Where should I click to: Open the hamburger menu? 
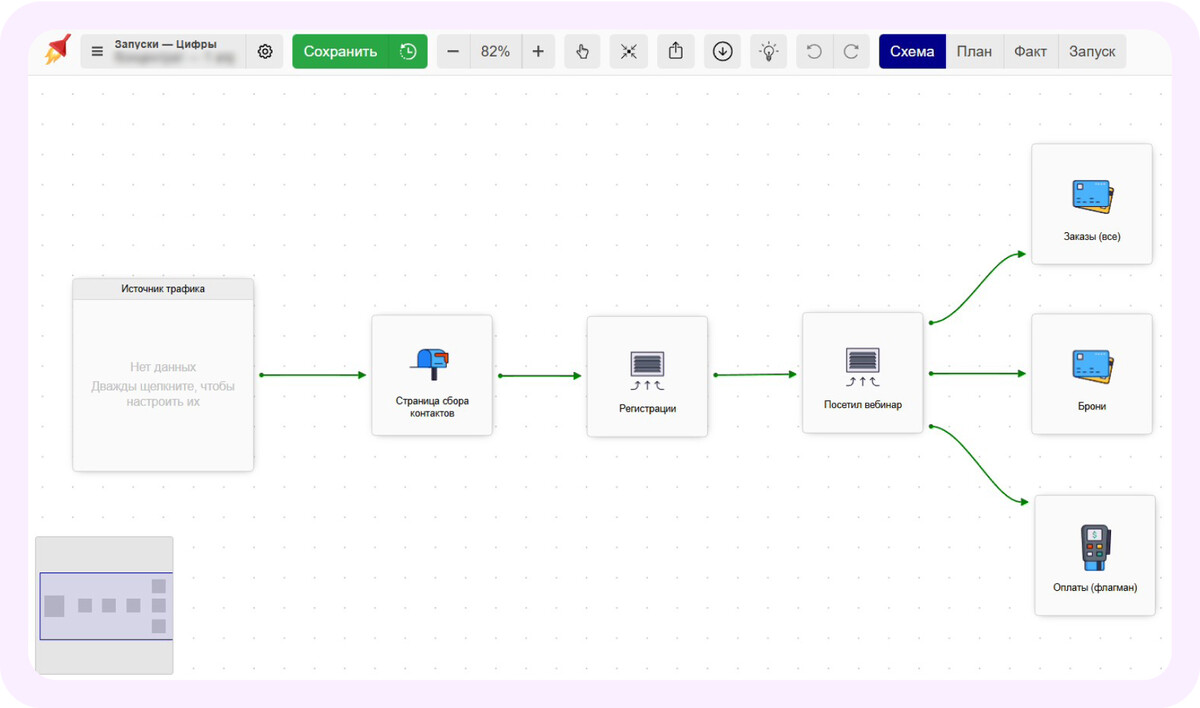[97, 52]
